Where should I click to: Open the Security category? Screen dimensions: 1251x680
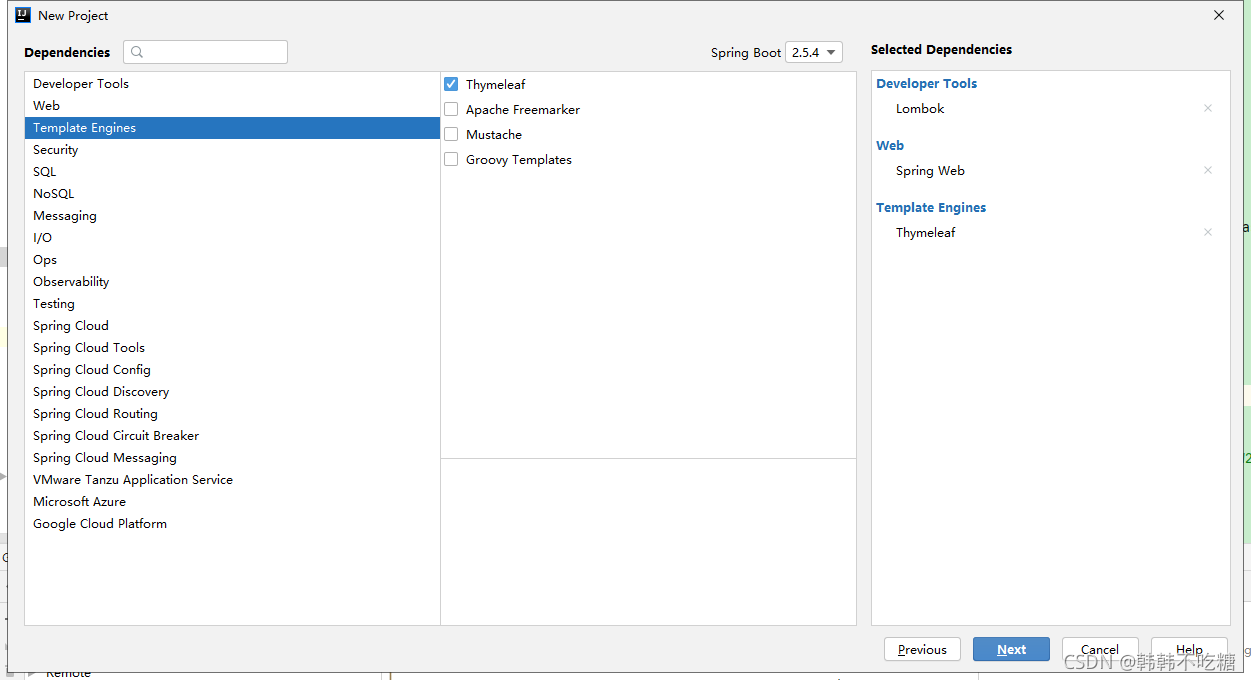tap(232, 150)
